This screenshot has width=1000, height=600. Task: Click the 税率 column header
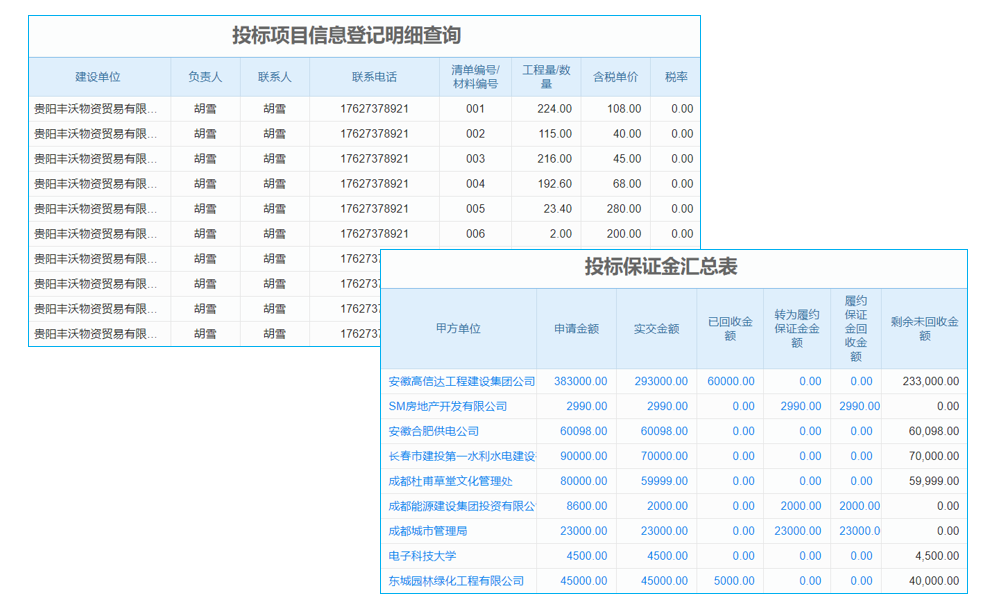point(679,76)
